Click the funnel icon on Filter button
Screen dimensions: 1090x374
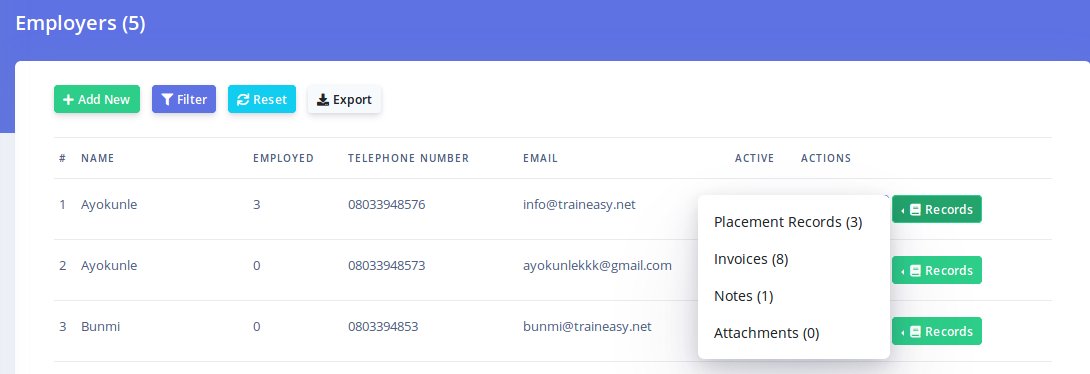click(x=167, y=99)
